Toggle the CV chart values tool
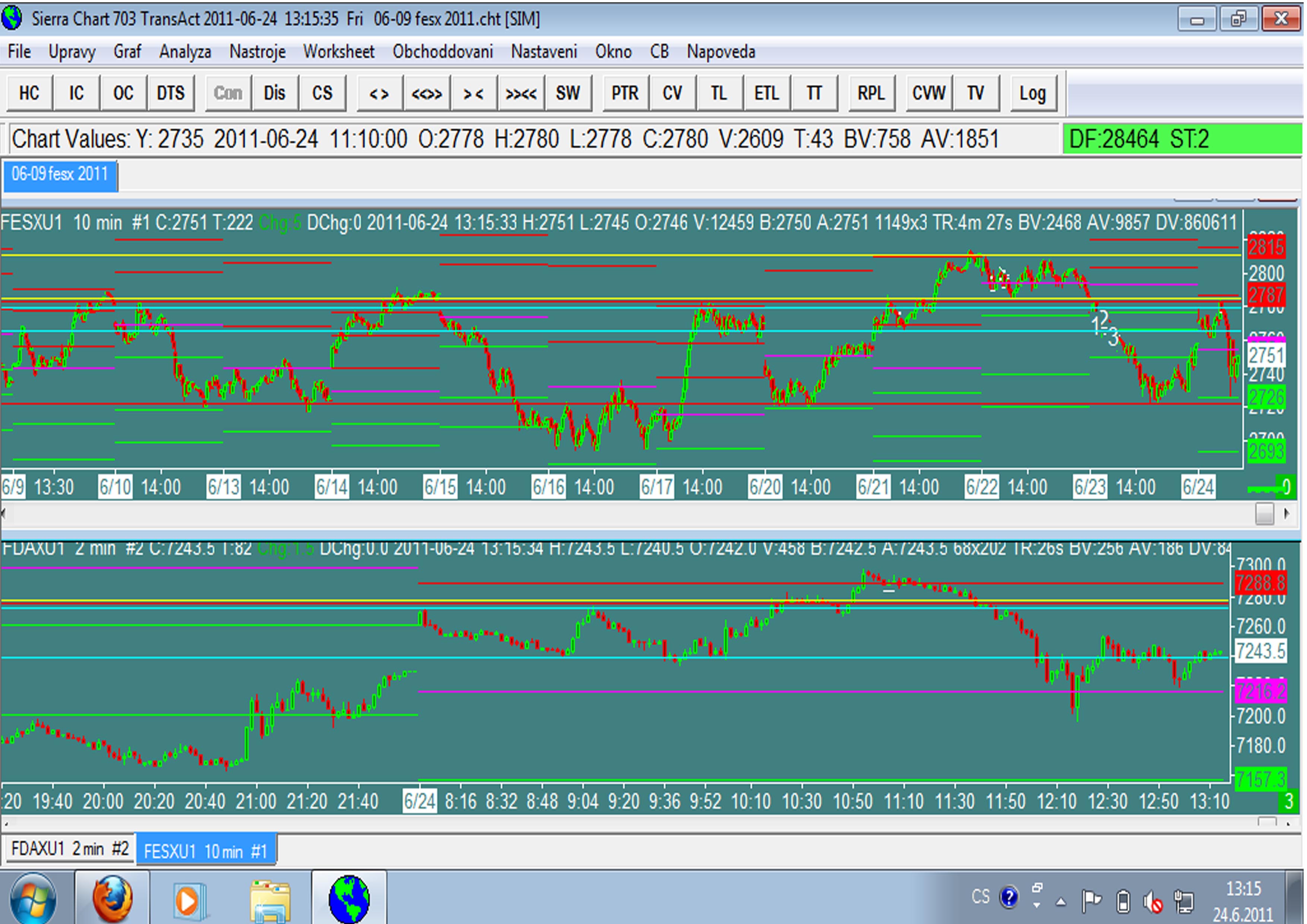The image size is (1307, 924). [672, 93]
